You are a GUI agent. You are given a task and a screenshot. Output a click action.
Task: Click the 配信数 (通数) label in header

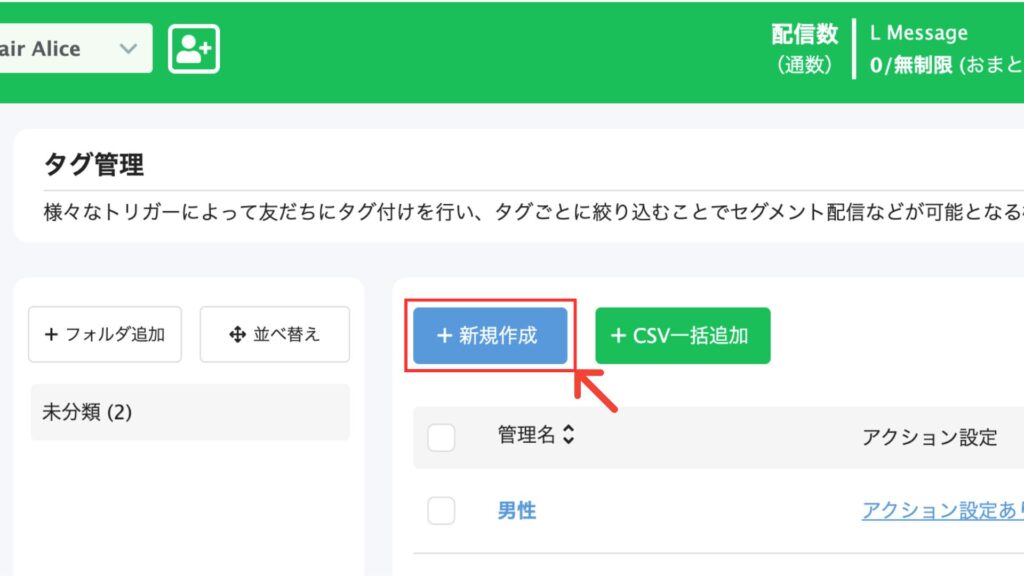(x=805, y=49)
